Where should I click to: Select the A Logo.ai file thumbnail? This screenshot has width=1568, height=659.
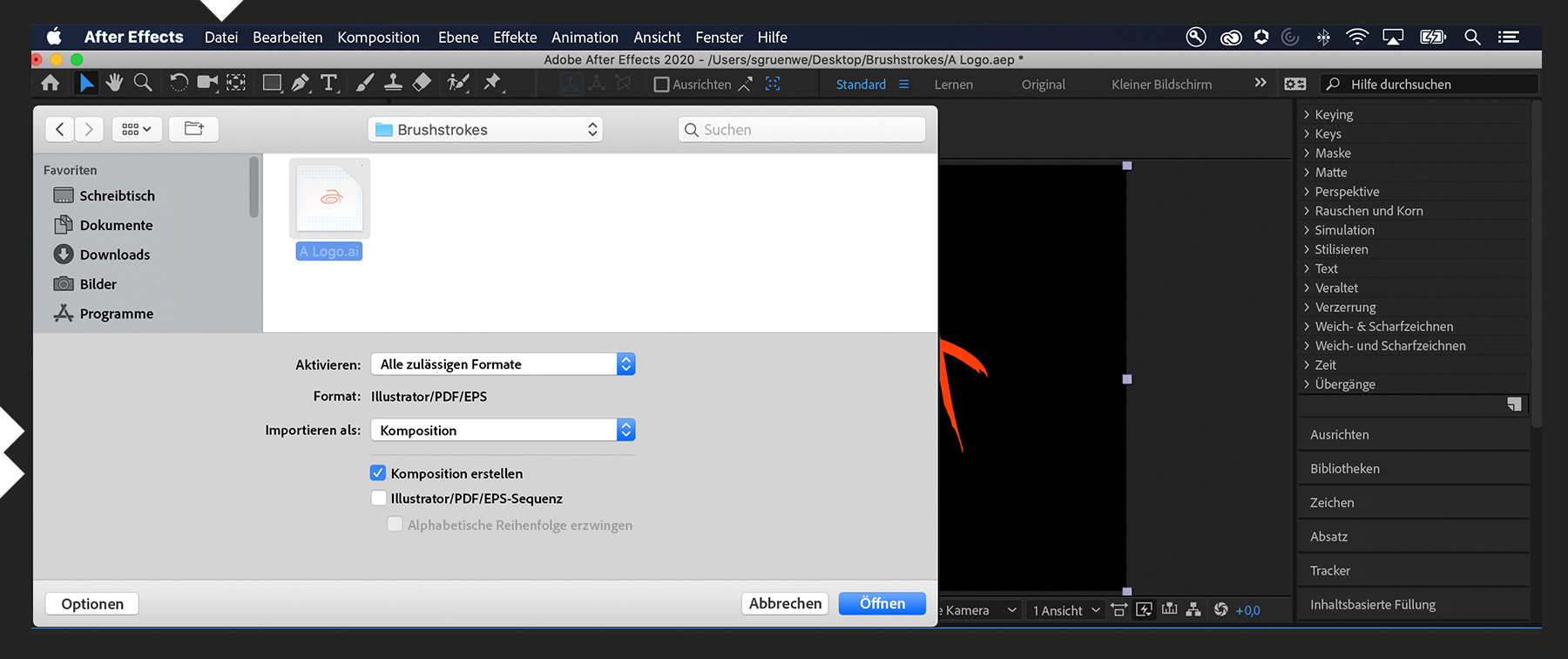click(x=329, y=199)
